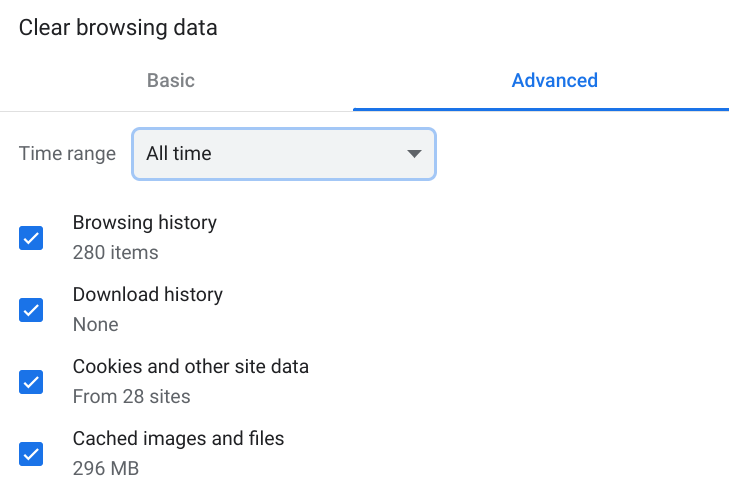Screen dimensions: 729x490
Task: Click the 'Download history' label text
Action: click(148, 295)
